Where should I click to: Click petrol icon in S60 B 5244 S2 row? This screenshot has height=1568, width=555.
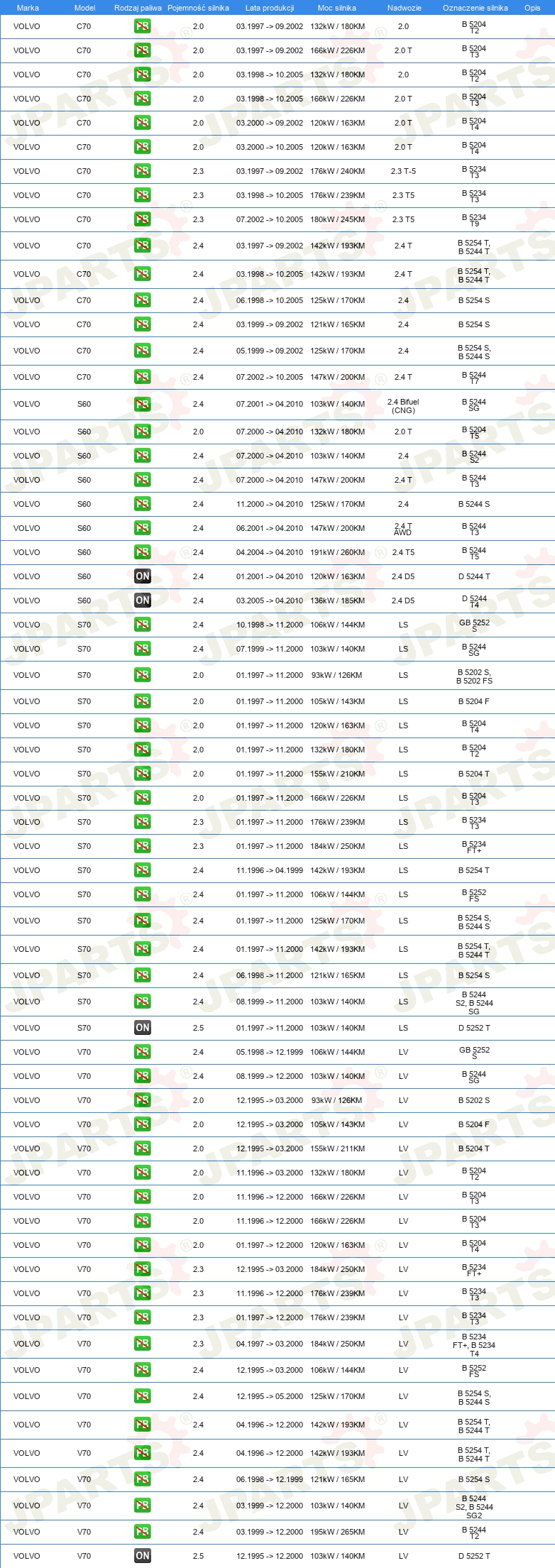coord(142,456)
